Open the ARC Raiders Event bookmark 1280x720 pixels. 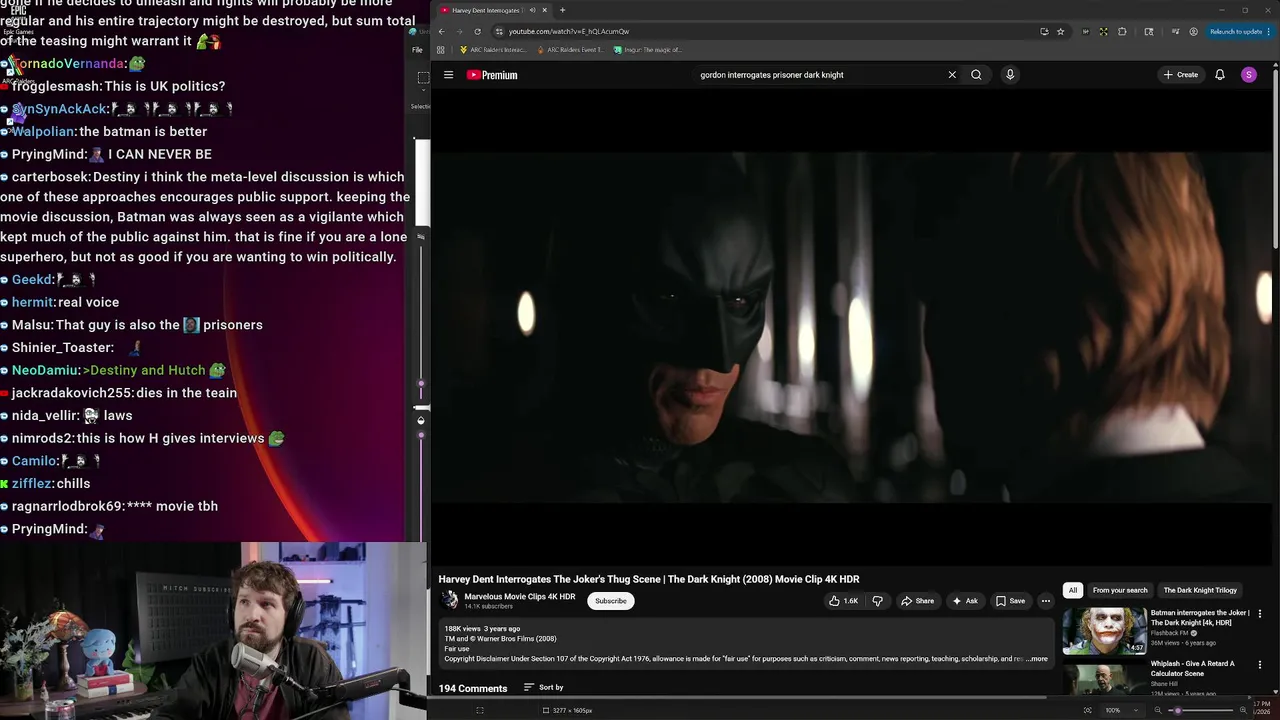point(570,49)
